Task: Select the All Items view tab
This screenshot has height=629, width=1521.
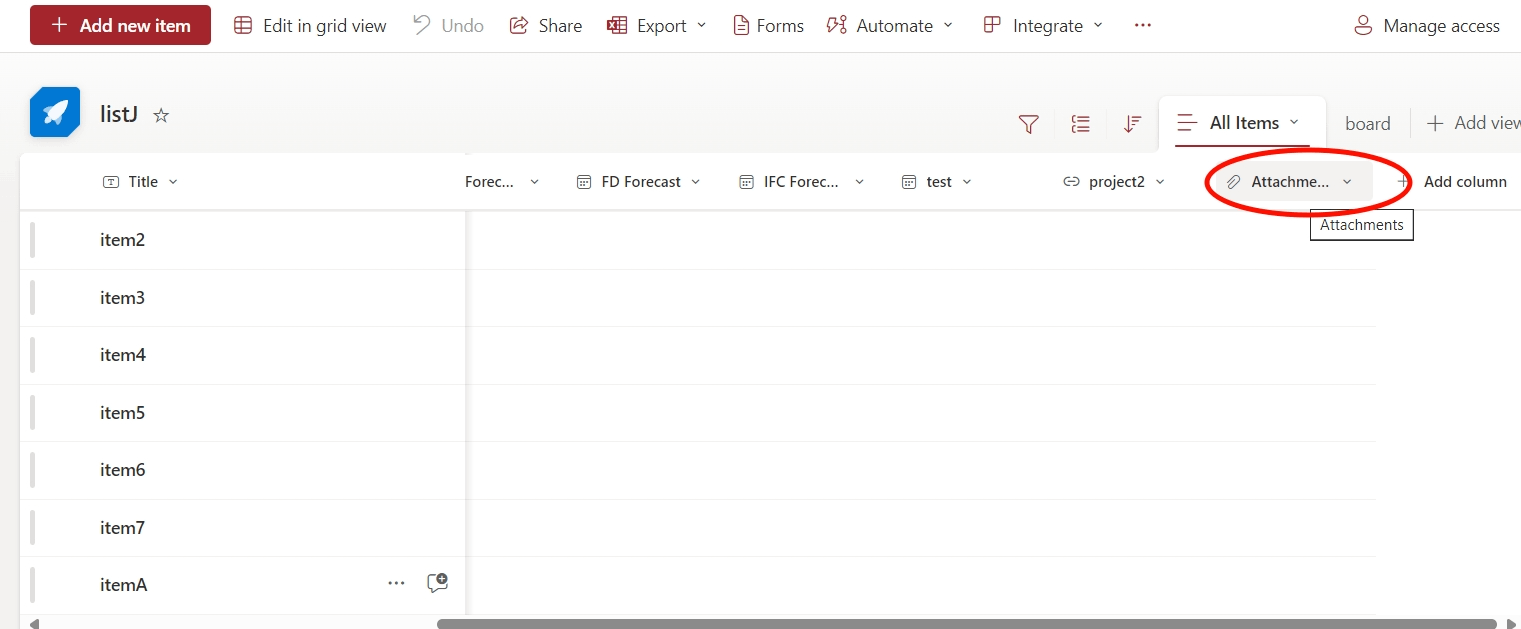Action: (x=1243, y=123)
